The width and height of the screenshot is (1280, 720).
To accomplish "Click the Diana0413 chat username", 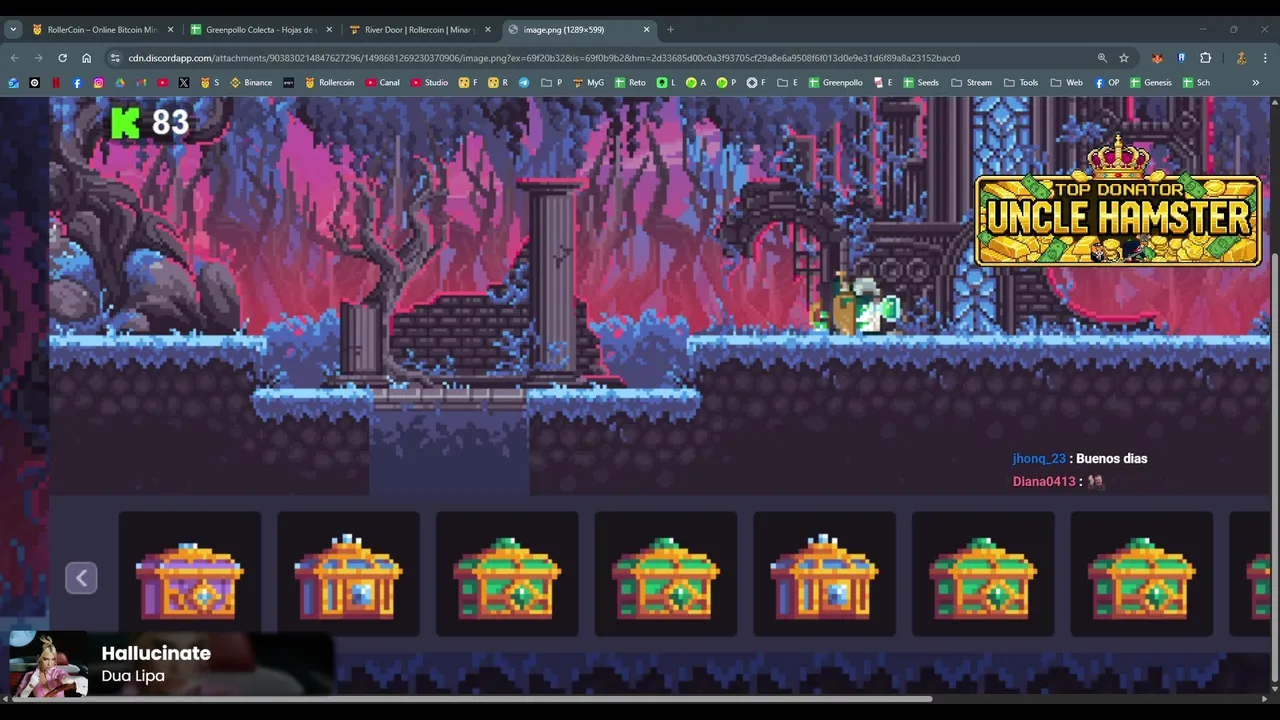I will coord(1044,482).
